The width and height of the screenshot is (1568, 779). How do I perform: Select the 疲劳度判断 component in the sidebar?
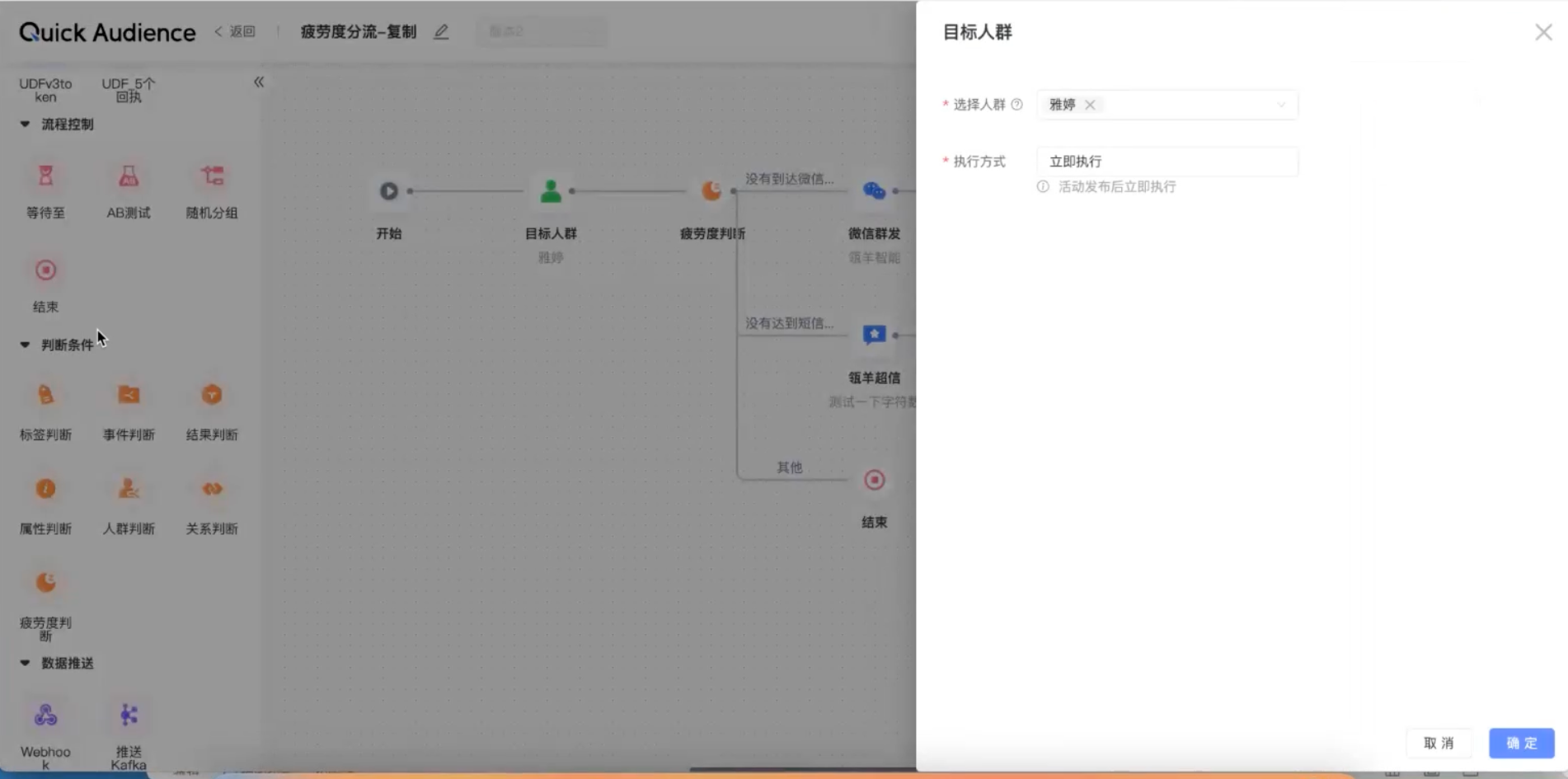45,583
